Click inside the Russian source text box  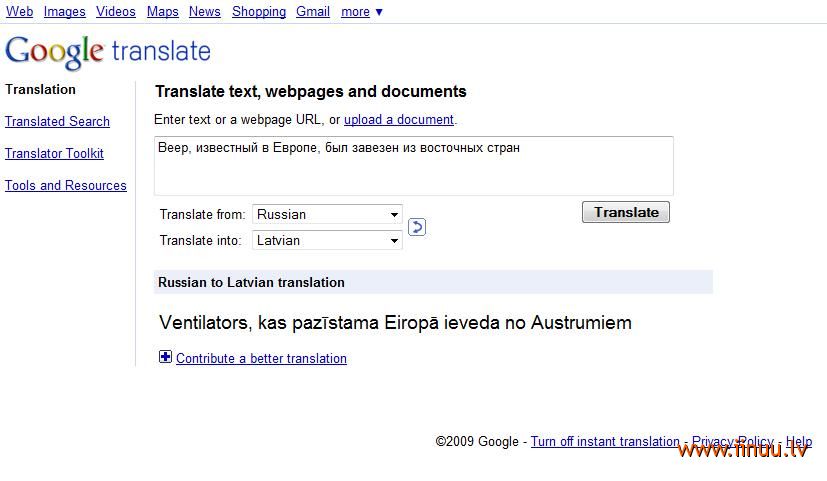[x=414, y=166]
